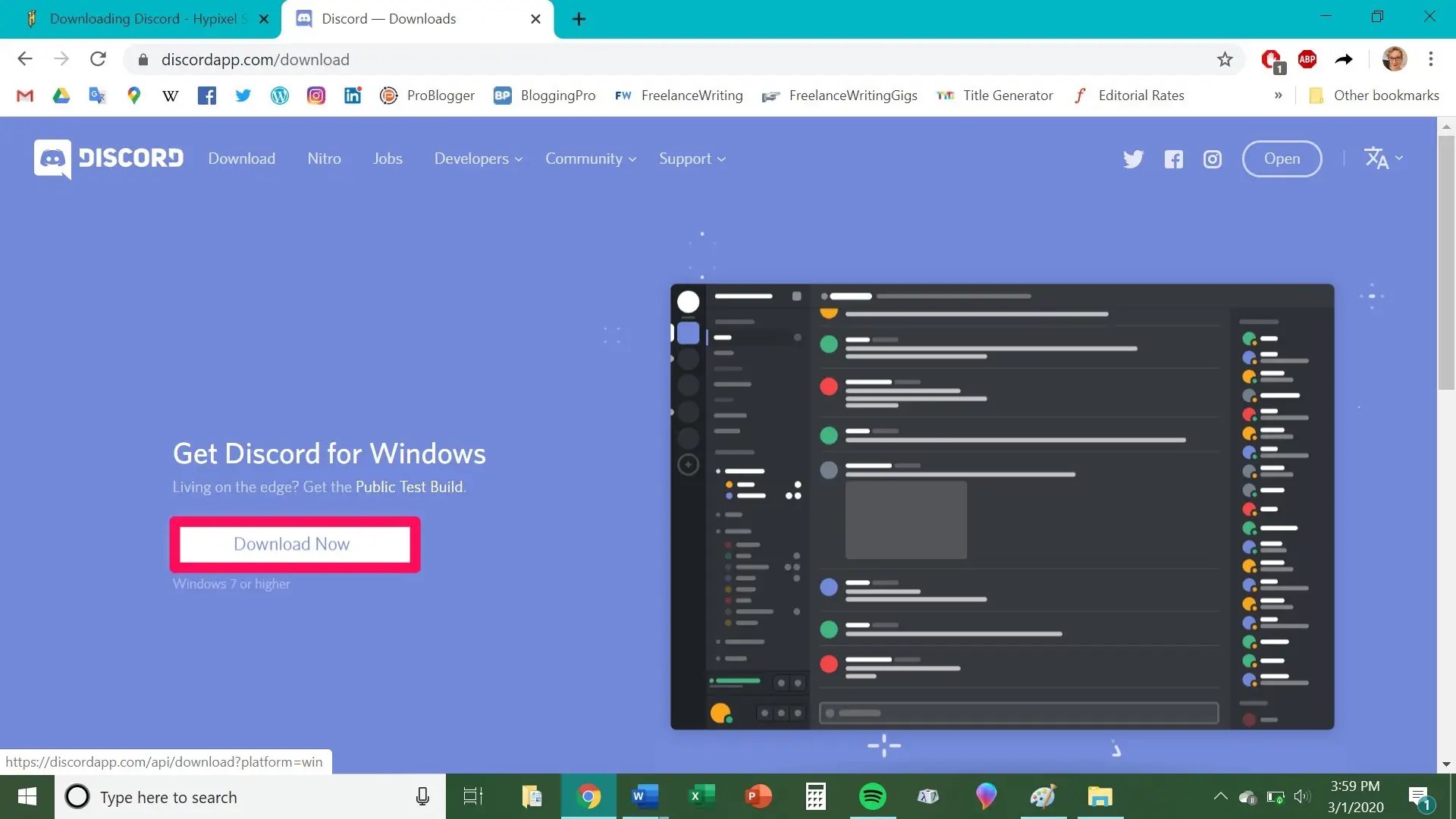Screen dimensions: 1456x819
Task: Expand the Community dropdown menu
Action: click(590, 159)
